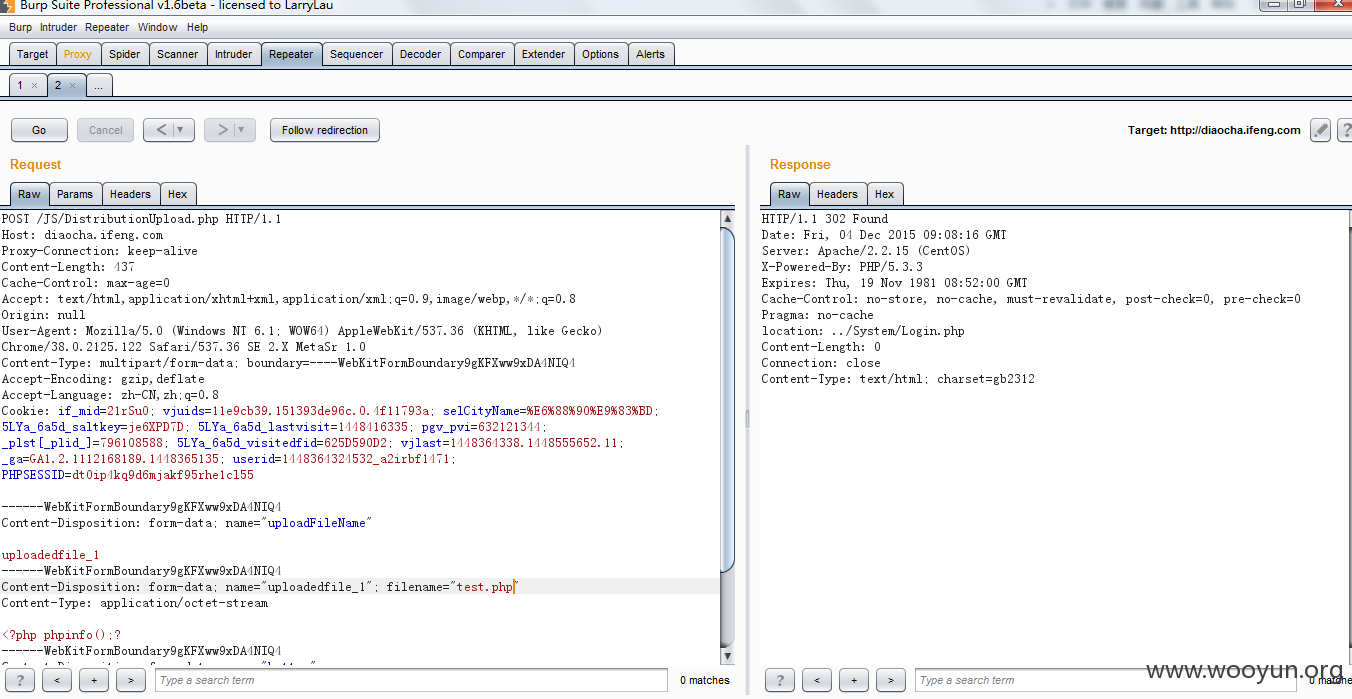Click the HTTP/1.1 302 Found response line

pyautogui.click(x=824, y=219)
